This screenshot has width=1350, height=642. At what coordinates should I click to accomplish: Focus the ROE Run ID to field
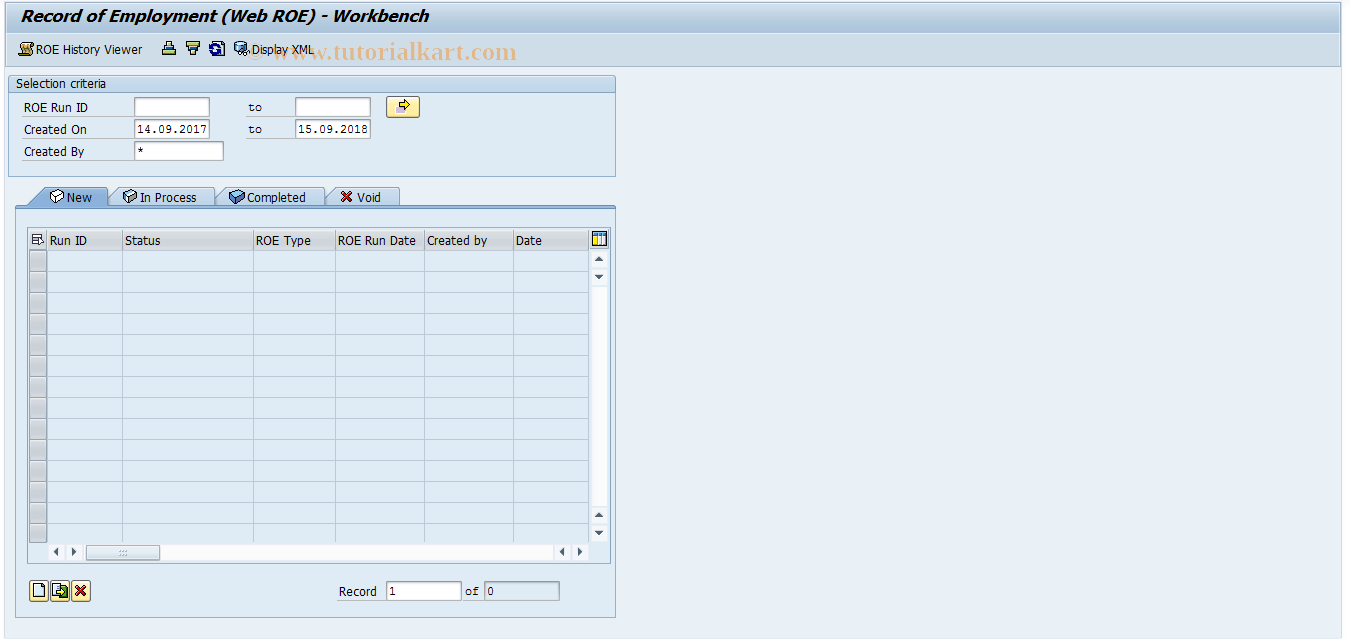pyautogui.click(x=333, y=107)
